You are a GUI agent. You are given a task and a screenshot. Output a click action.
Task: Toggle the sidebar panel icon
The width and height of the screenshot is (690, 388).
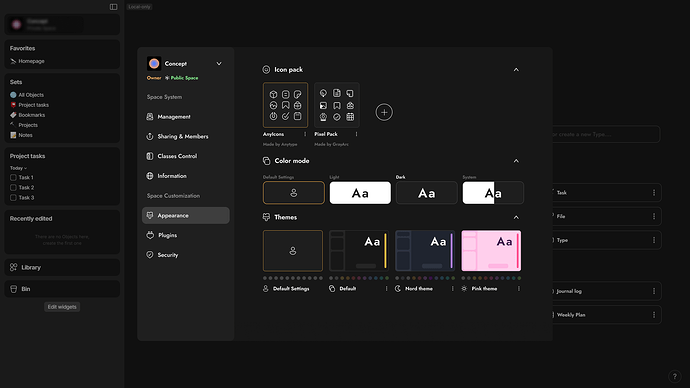(114, 7)
